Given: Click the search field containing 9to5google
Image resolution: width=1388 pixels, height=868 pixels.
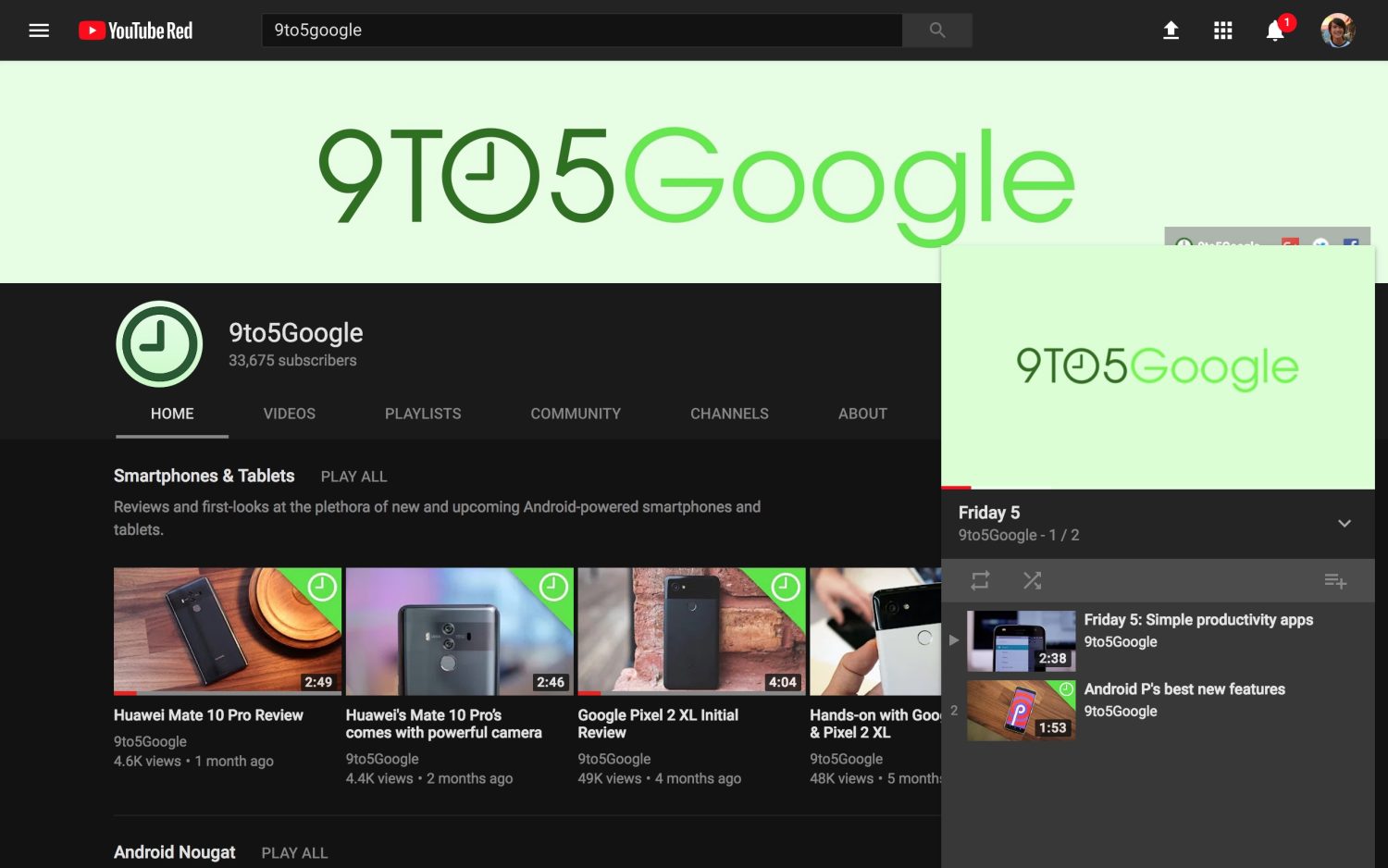Looking at the screenshot, I should 581,31.
